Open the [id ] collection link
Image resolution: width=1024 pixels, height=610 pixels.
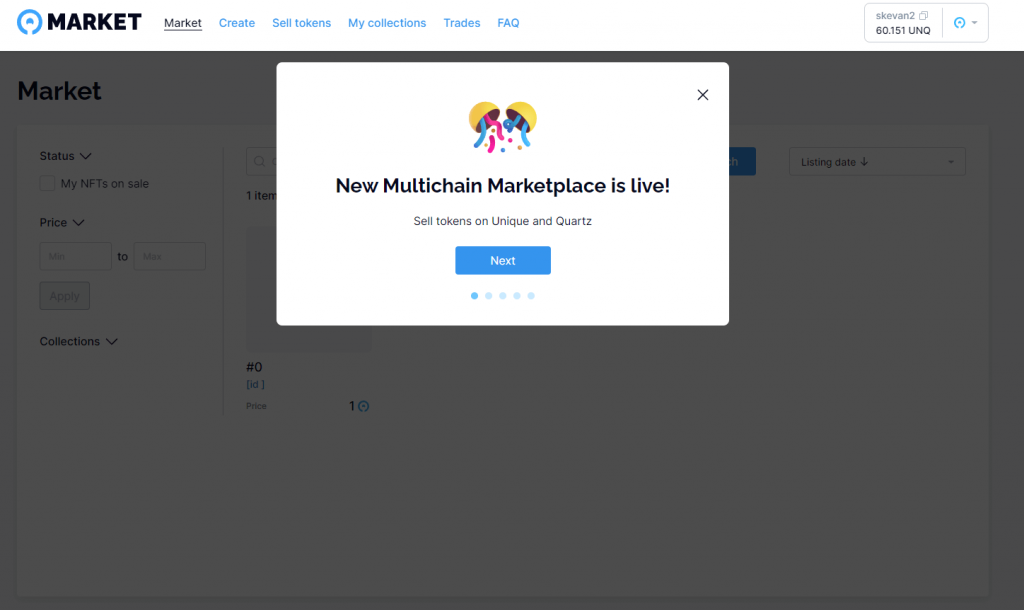click(255, 384)
